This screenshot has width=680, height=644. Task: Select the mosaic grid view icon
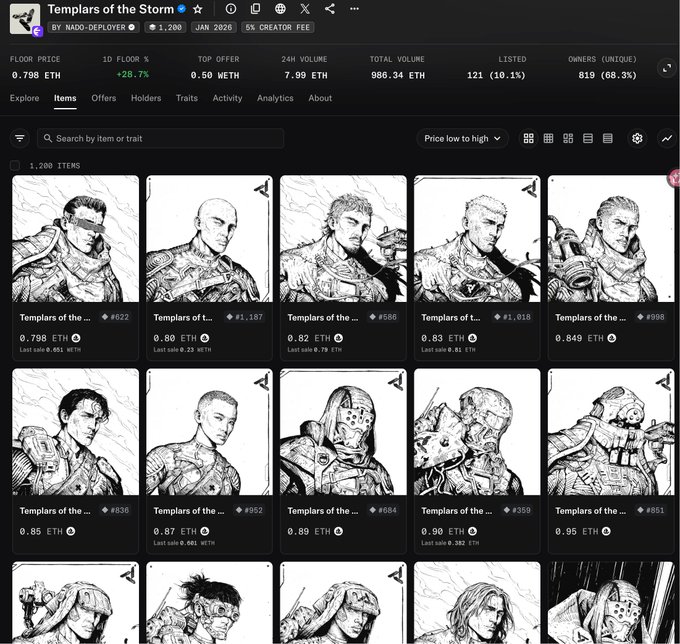tap(568, 138)
